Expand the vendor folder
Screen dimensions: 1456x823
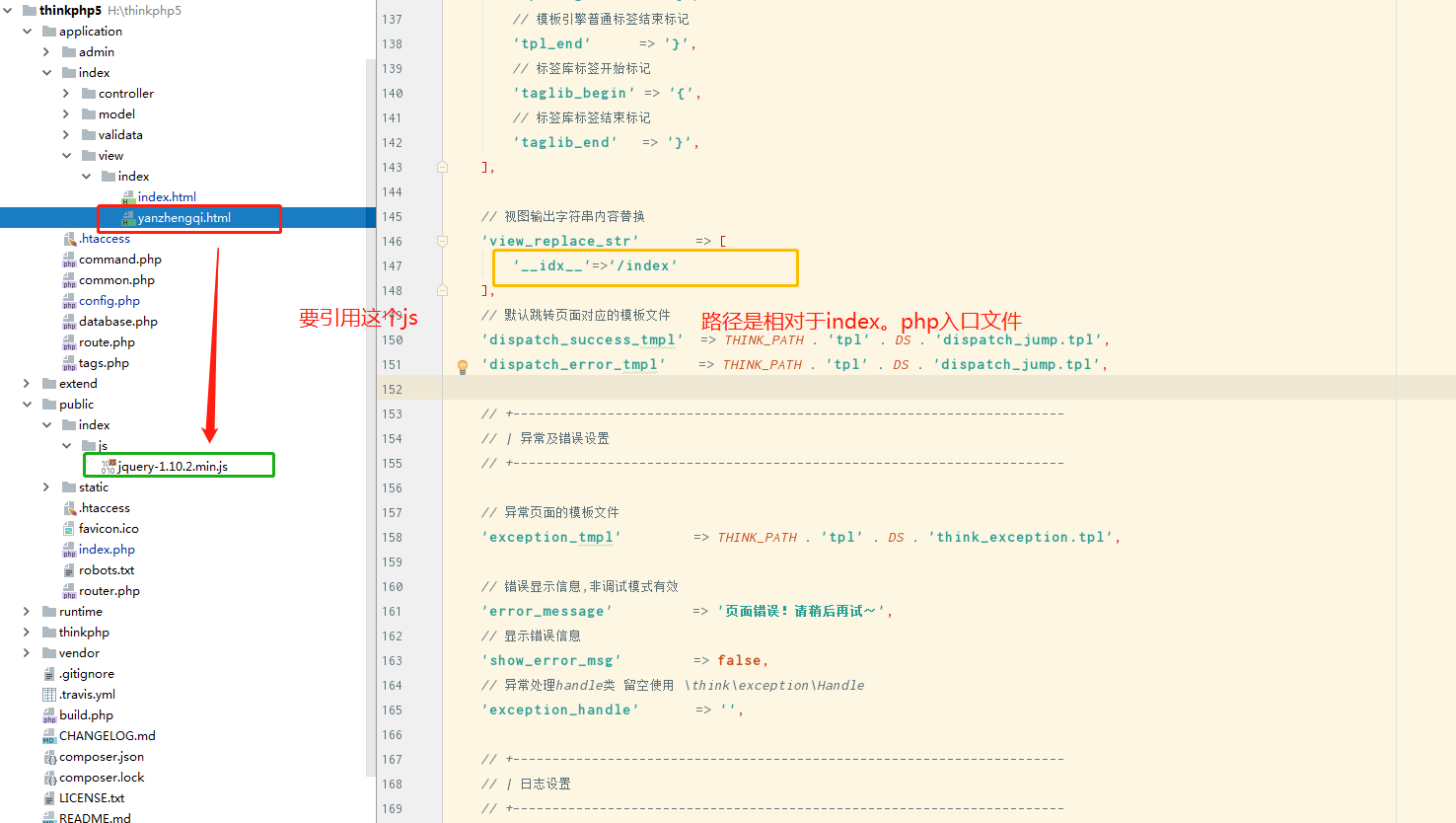tap(28, 652)
